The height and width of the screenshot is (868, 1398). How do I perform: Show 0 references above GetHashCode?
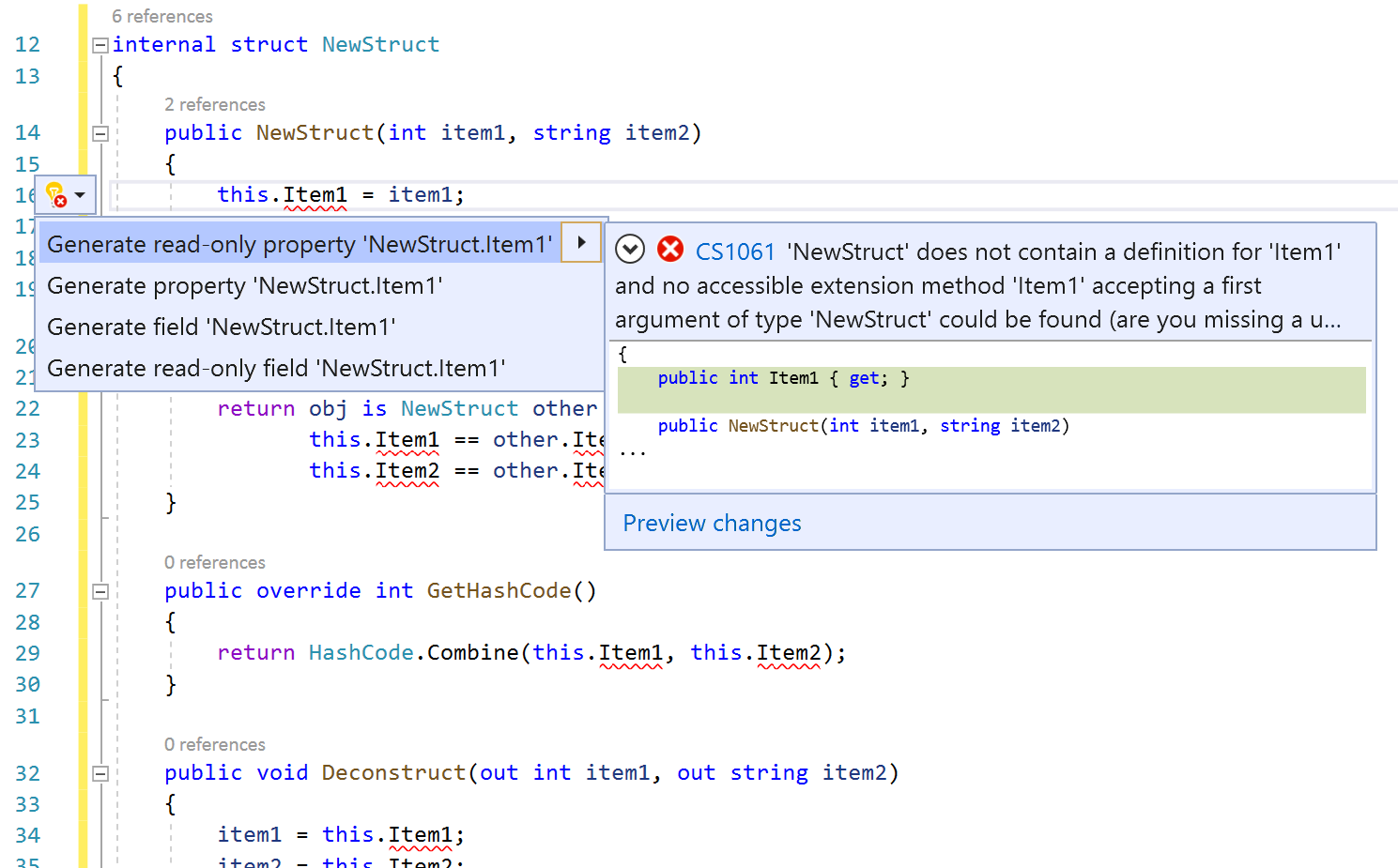(x=215, y=562)
